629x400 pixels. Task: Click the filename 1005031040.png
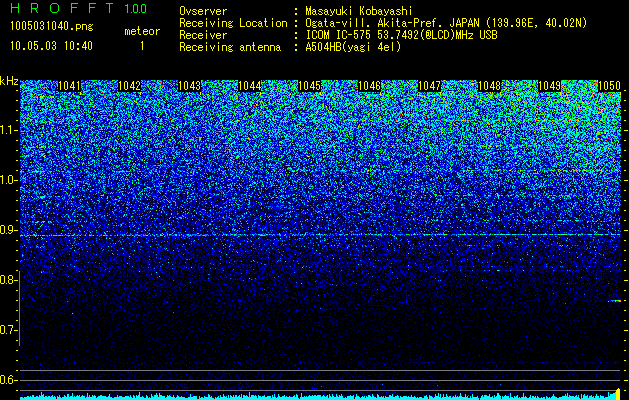tap(52, 27)
